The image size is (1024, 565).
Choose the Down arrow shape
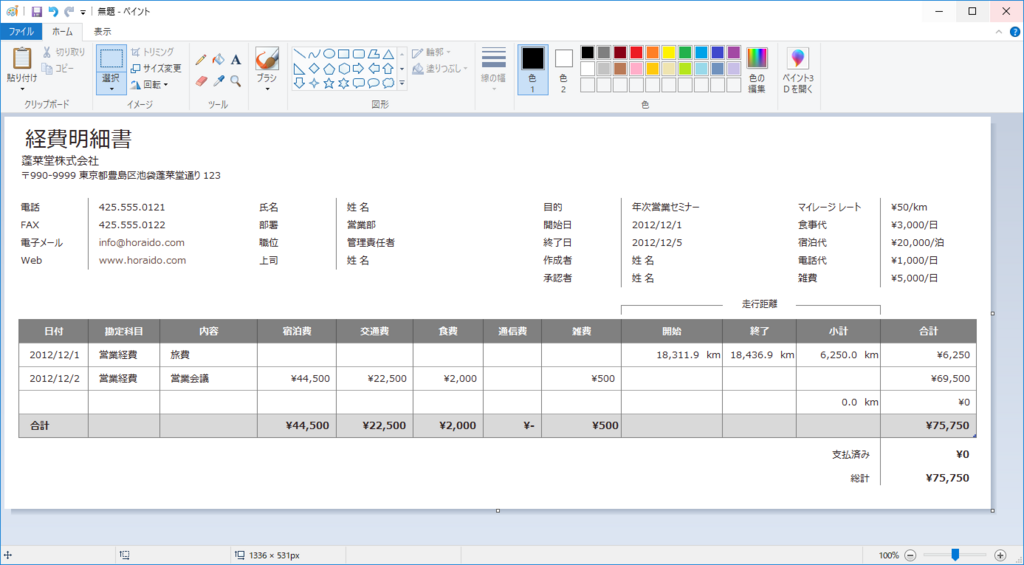click(300, 83)
